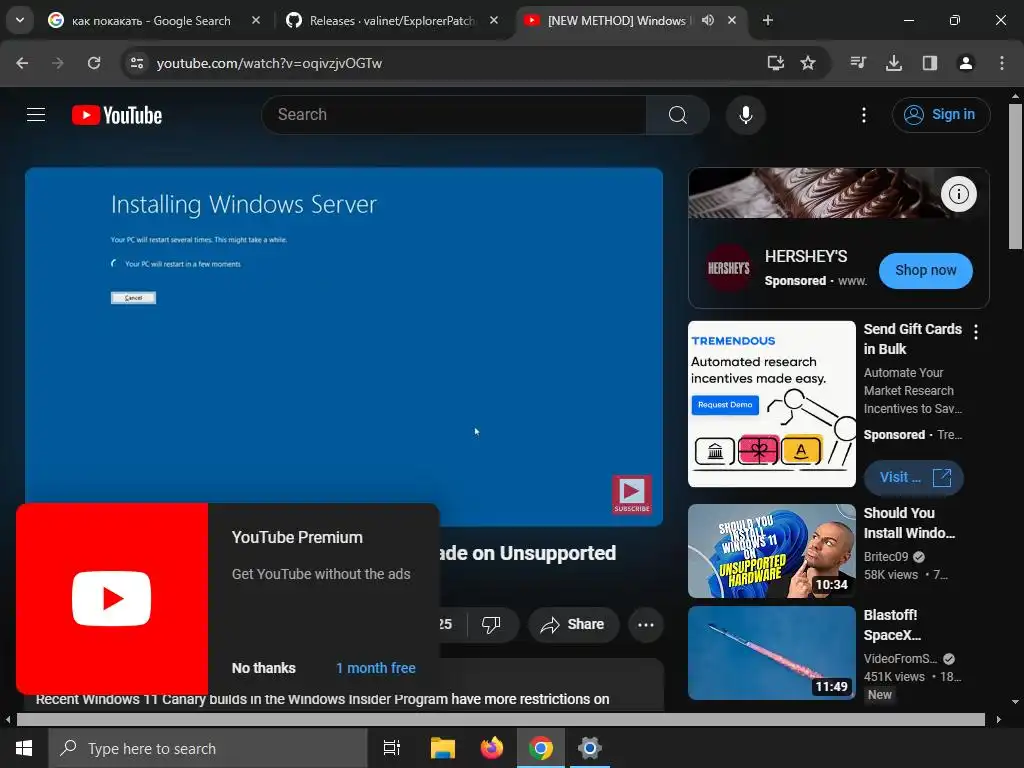1024x768 pixels.
Task: Click the video description text
Action: [x=322, y=699]
